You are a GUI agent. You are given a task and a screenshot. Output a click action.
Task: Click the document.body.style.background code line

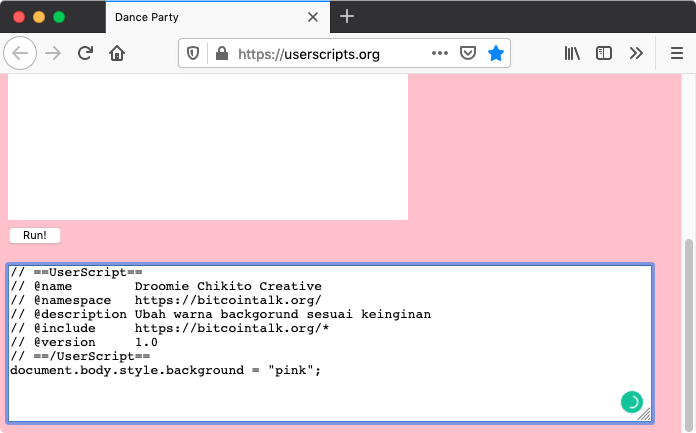pos(165,370)
